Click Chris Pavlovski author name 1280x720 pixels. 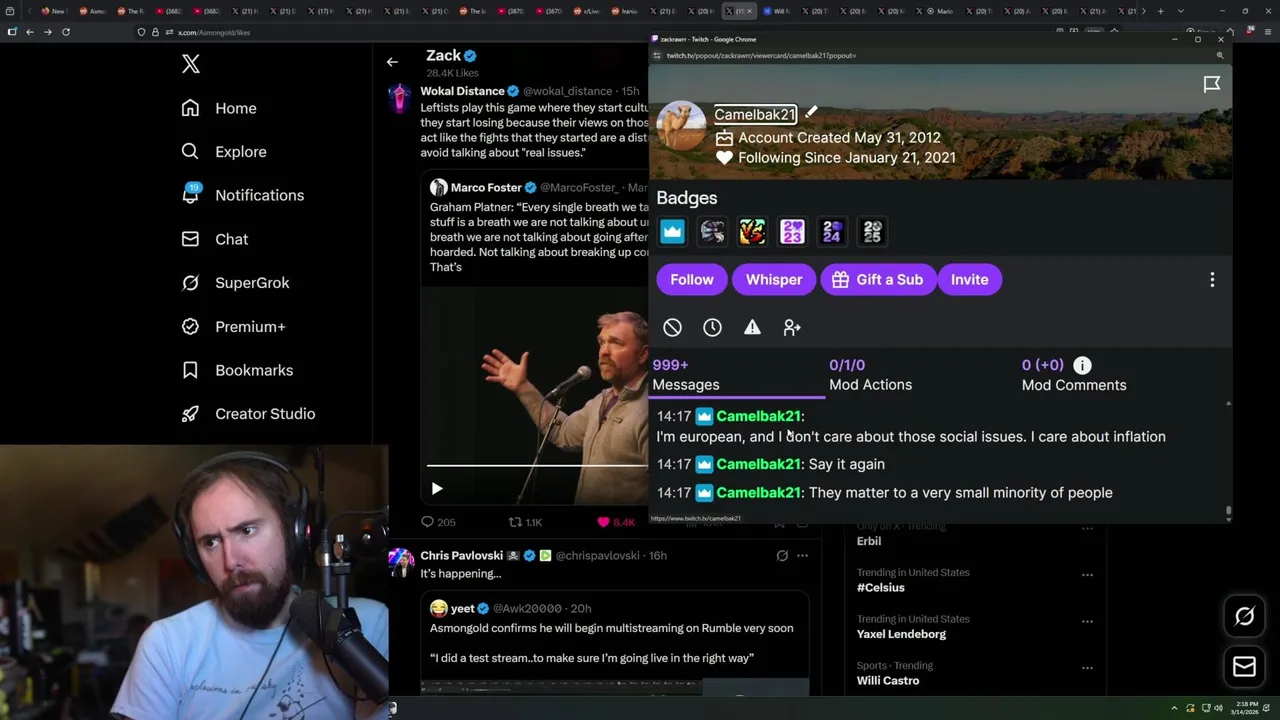pyautogui.click(x=461, y=555)
